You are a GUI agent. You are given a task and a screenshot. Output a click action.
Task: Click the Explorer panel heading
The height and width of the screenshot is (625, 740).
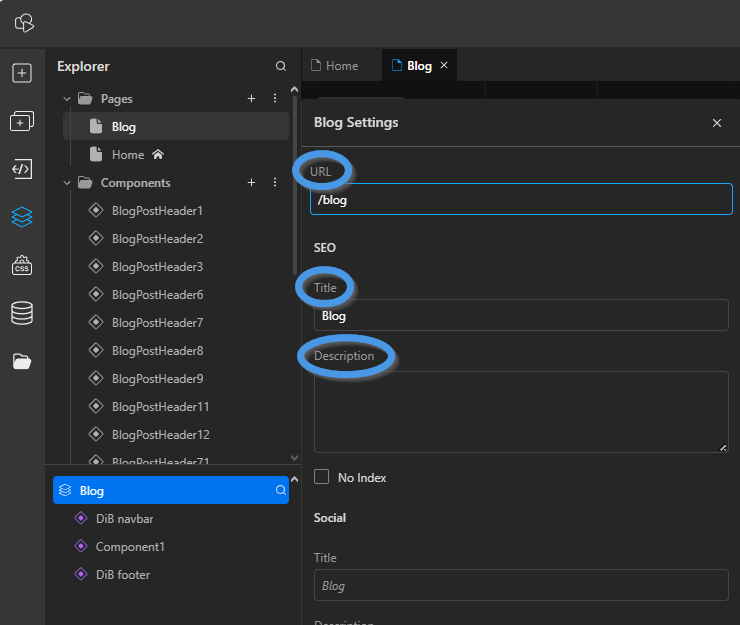(83, 66)
